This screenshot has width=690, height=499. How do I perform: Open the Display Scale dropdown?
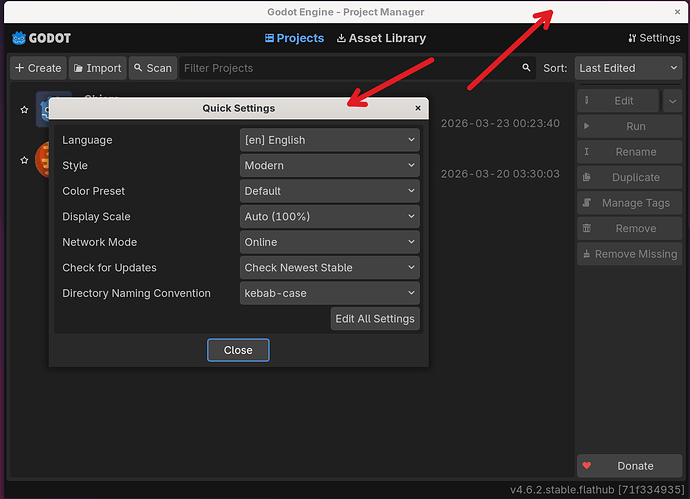click(x=330, y=216)
